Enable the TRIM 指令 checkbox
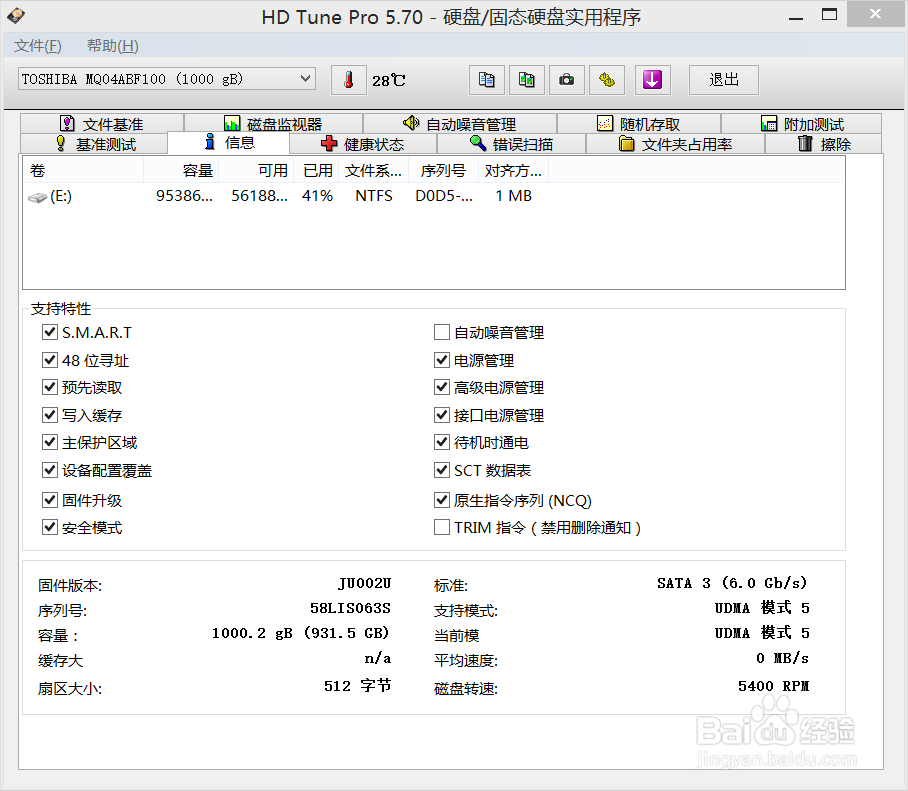Screen dimensions: 908x791 tap(442, 527)
